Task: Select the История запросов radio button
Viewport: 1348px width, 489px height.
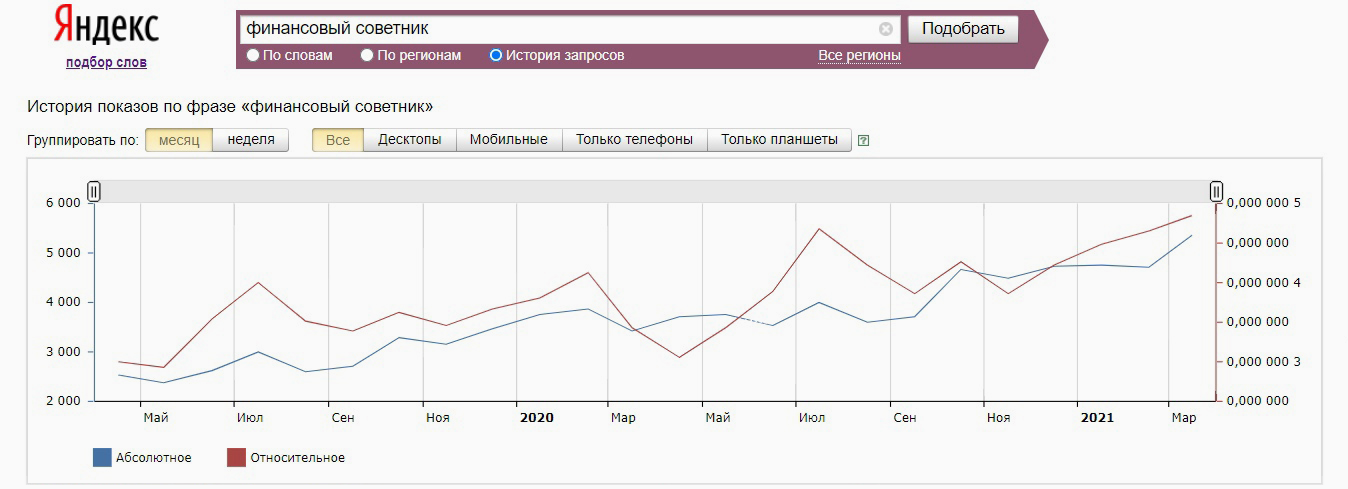Action: click(496, 56)
